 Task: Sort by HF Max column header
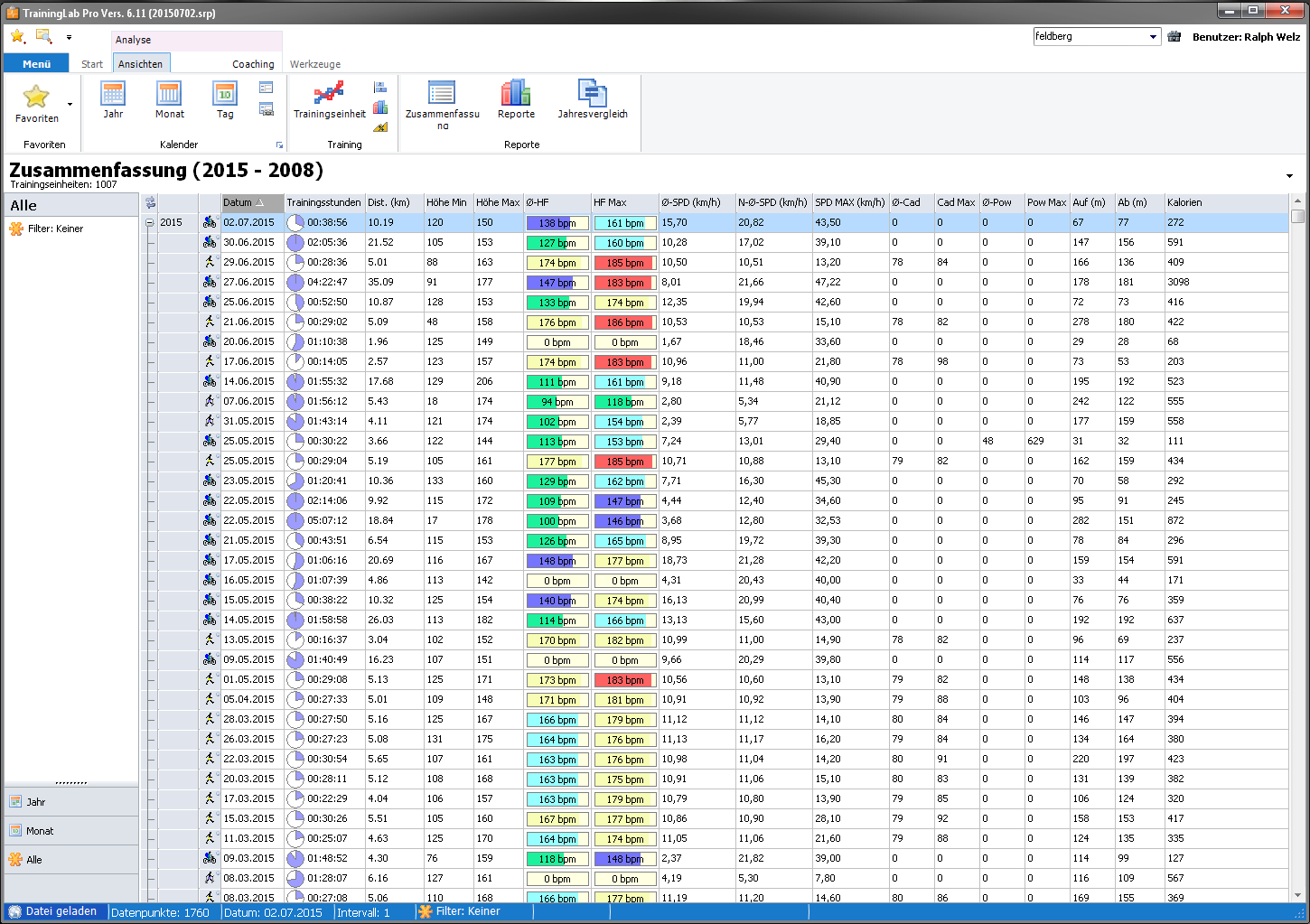click(x=624, y=202)
